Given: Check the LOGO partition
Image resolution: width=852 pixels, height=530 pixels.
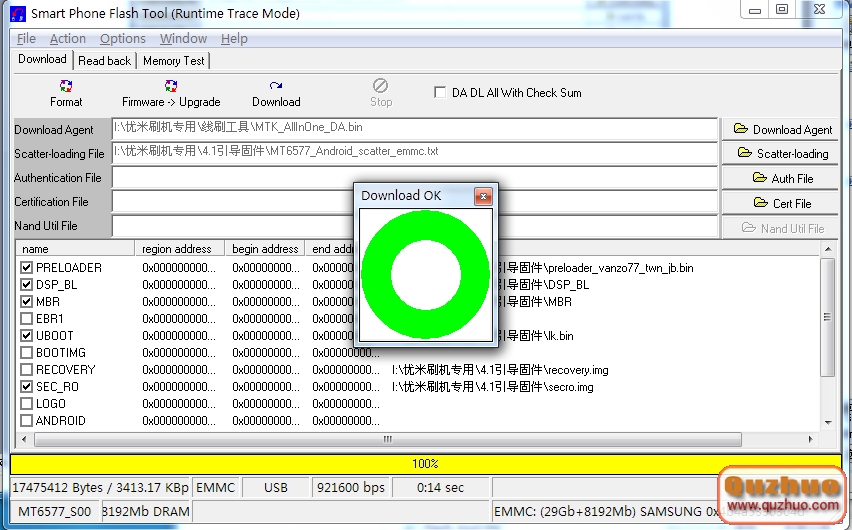Looking at the screenshot, I should 26,403.
